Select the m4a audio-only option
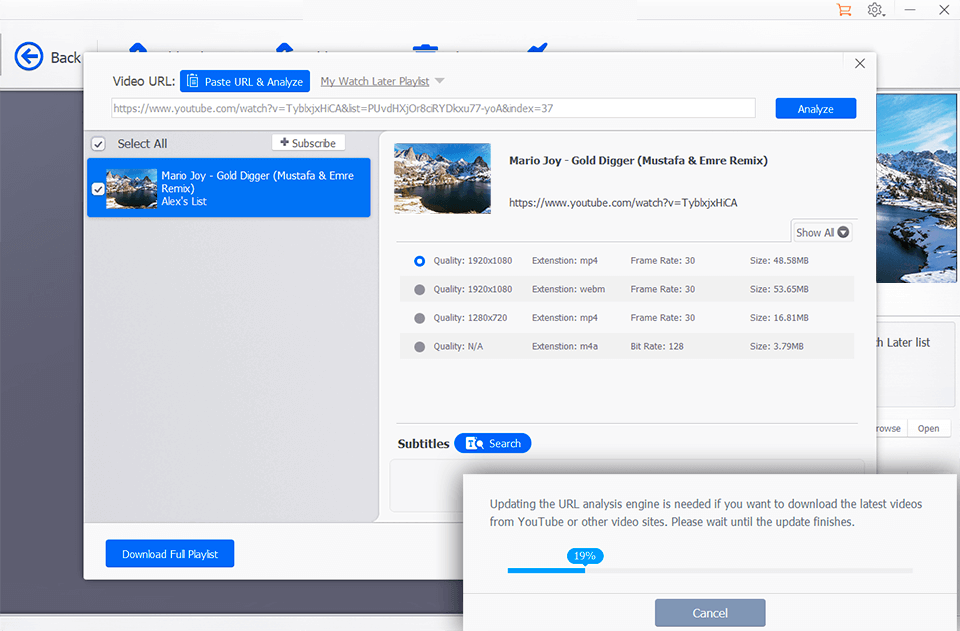Viewport: 960px width, 631px height. [420, 347]
